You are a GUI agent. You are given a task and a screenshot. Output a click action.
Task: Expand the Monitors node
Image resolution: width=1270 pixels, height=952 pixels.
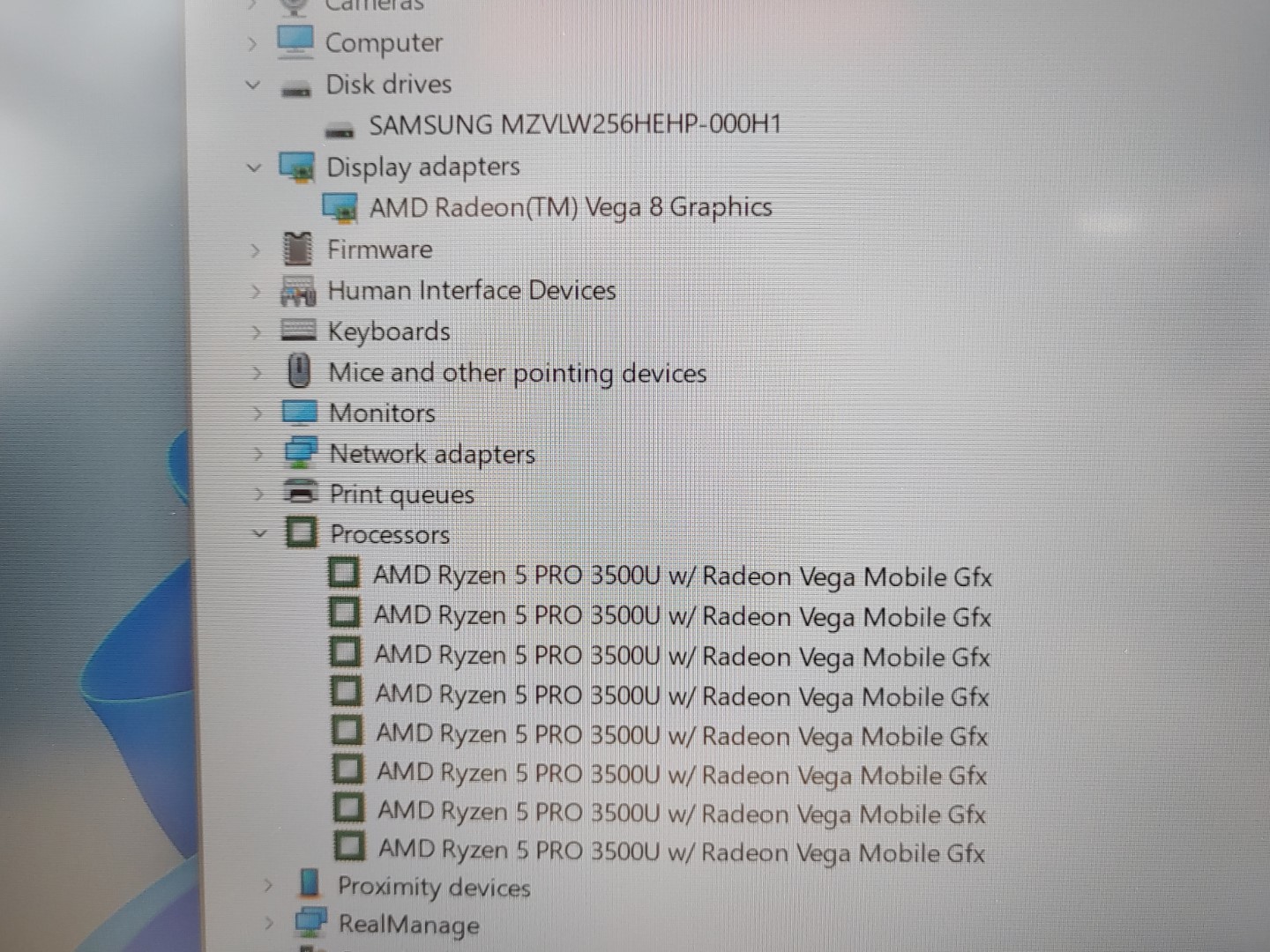(258, 413)
